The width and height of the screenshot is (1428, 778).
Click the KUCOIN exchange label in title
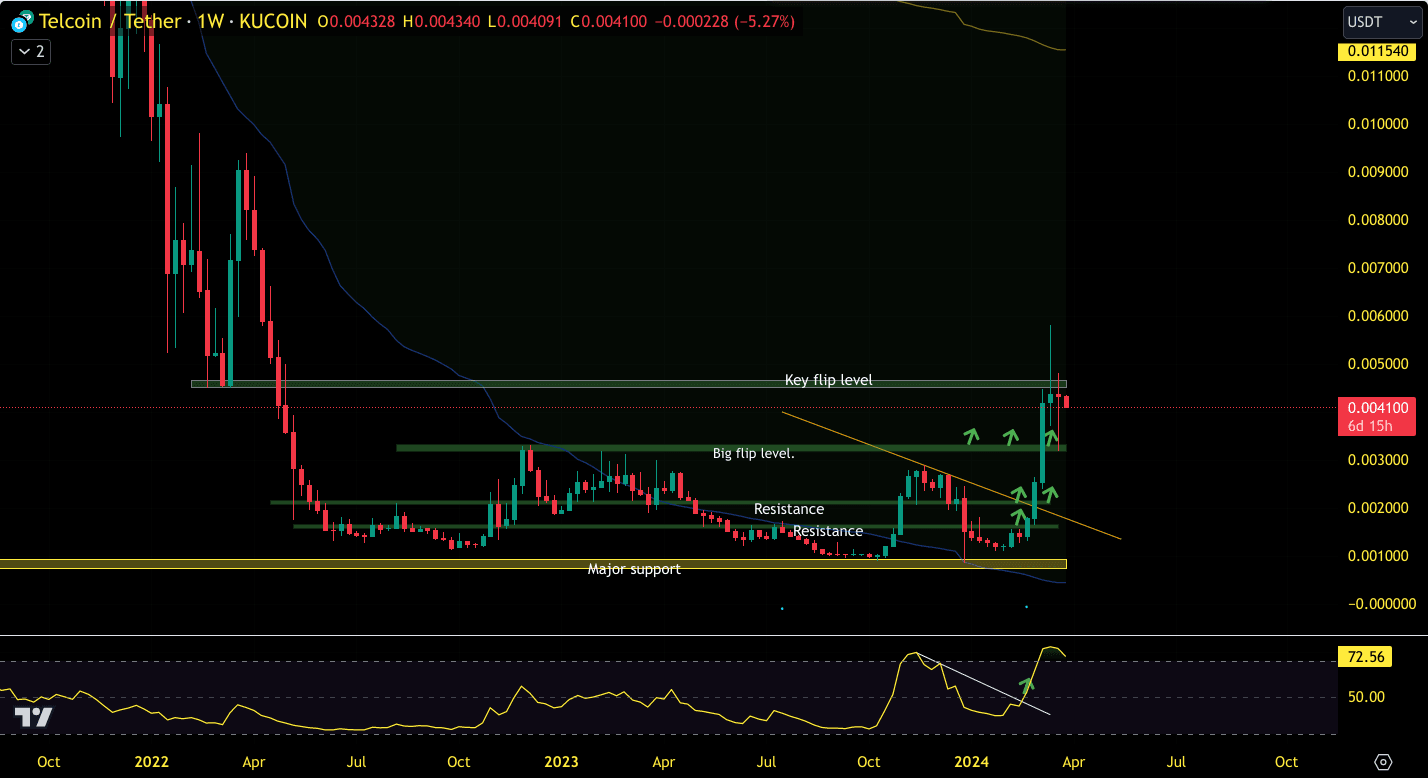click(273, 21)
